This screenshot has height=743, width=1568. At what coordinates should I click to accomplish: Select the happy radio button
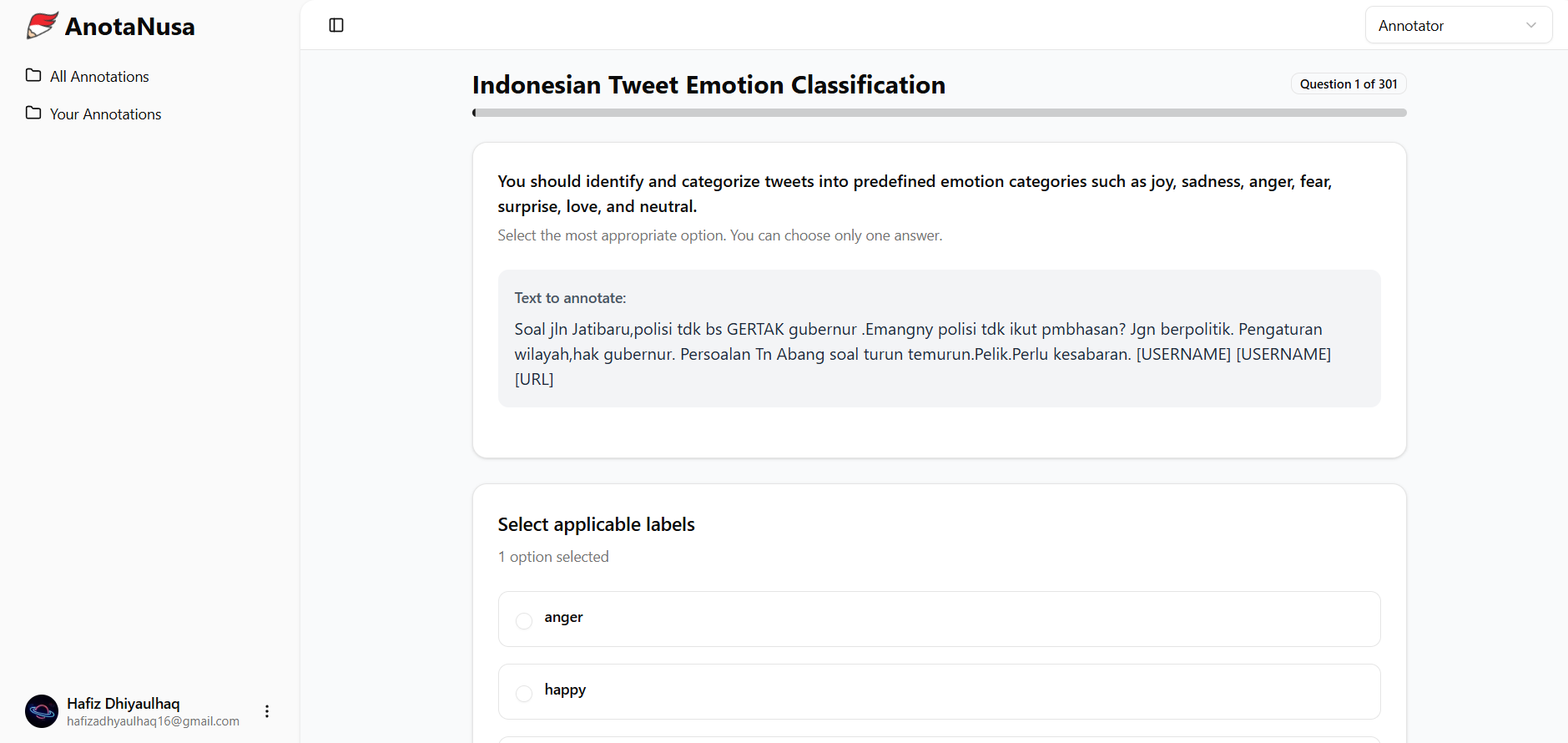524,693
